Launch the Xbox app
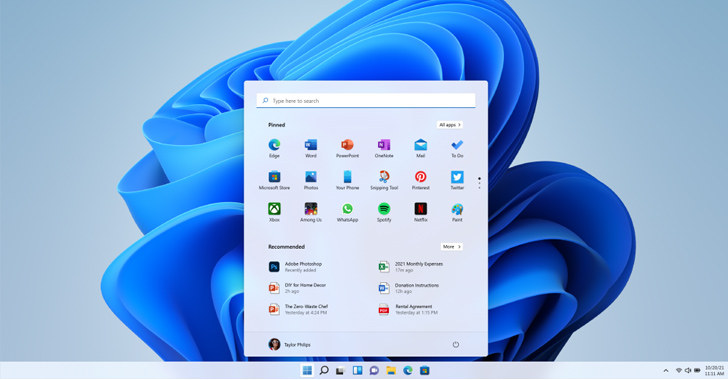 [274, 212]
